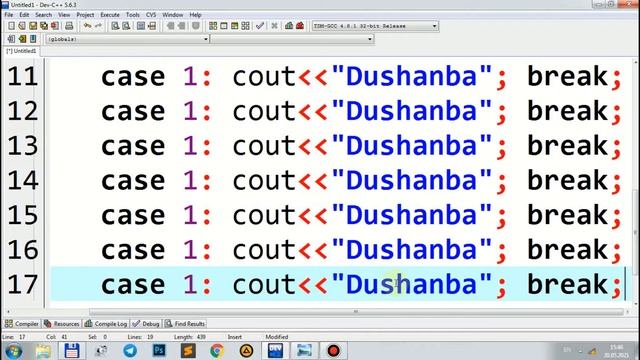Viewport: 640px width, 360px height.
Task: Open the Tools menu
Action: click(x=132, y=15)
